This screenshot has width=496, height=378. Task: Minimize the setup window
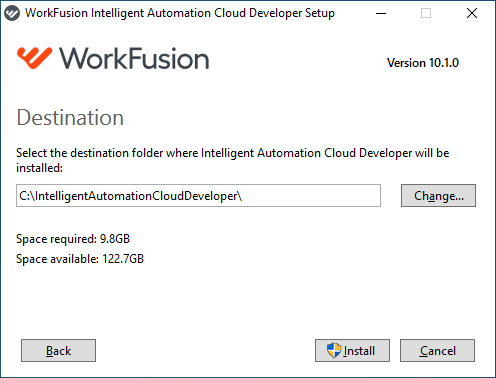pos(381,13)
